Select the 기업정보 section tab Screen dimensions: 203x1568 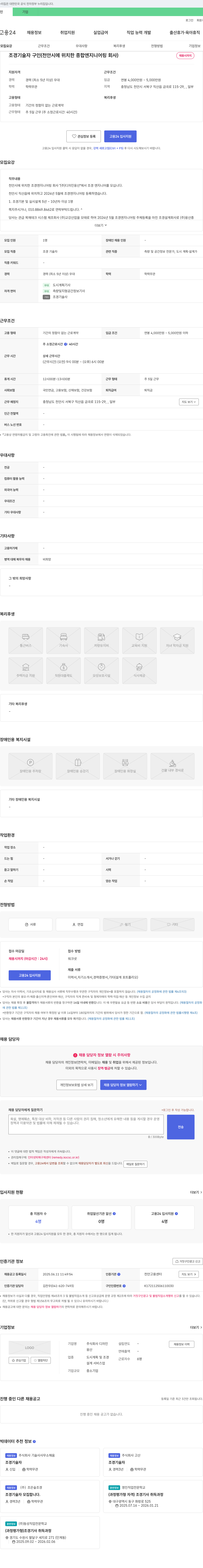click(195, 46)
